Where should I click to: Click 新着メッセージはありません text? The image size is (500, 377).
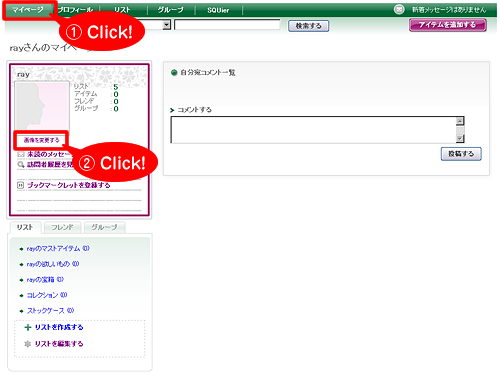click(x=449, y=10)
